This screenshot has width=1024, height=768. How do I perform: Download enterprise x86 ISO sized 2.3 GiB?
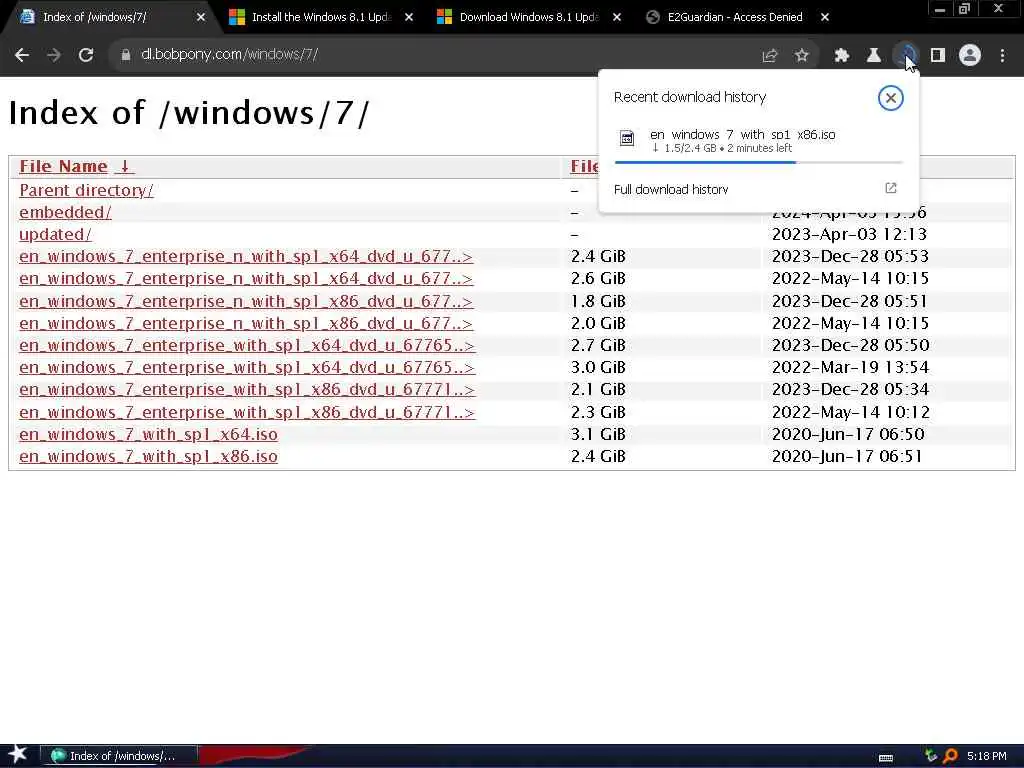coord(247,413)
